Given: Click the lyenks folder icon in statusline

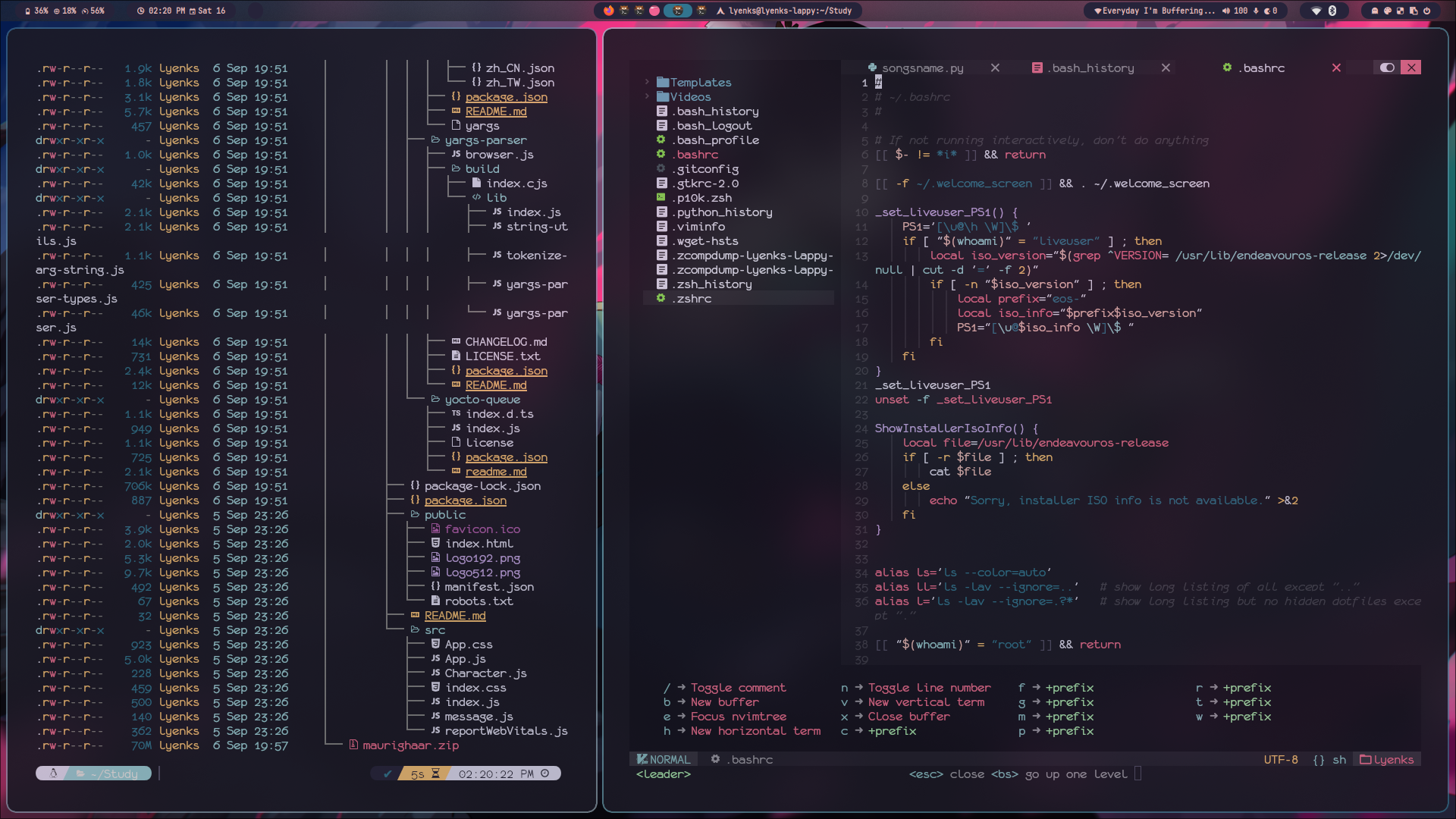Looking at the screenshot, I should (1363, 759).
